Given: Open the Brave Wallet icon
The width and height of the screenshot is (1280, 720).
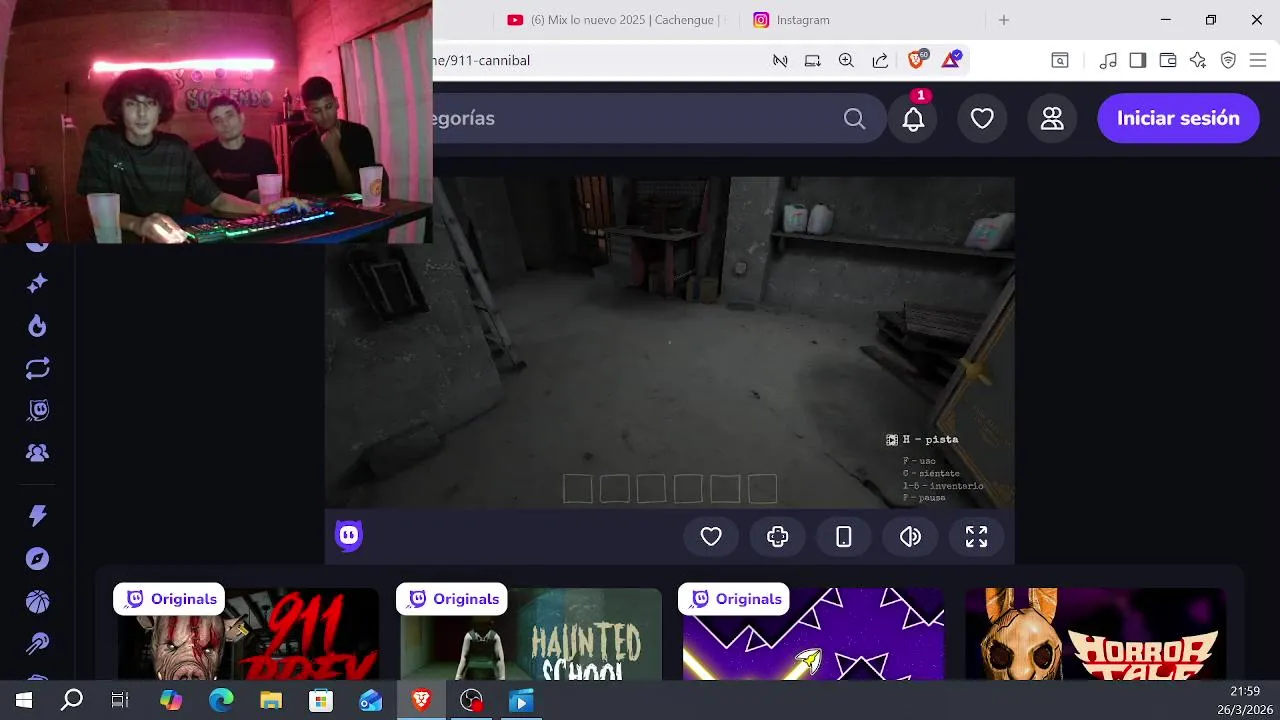Looking at the screenshot, I should click(x=1168, y=60).
